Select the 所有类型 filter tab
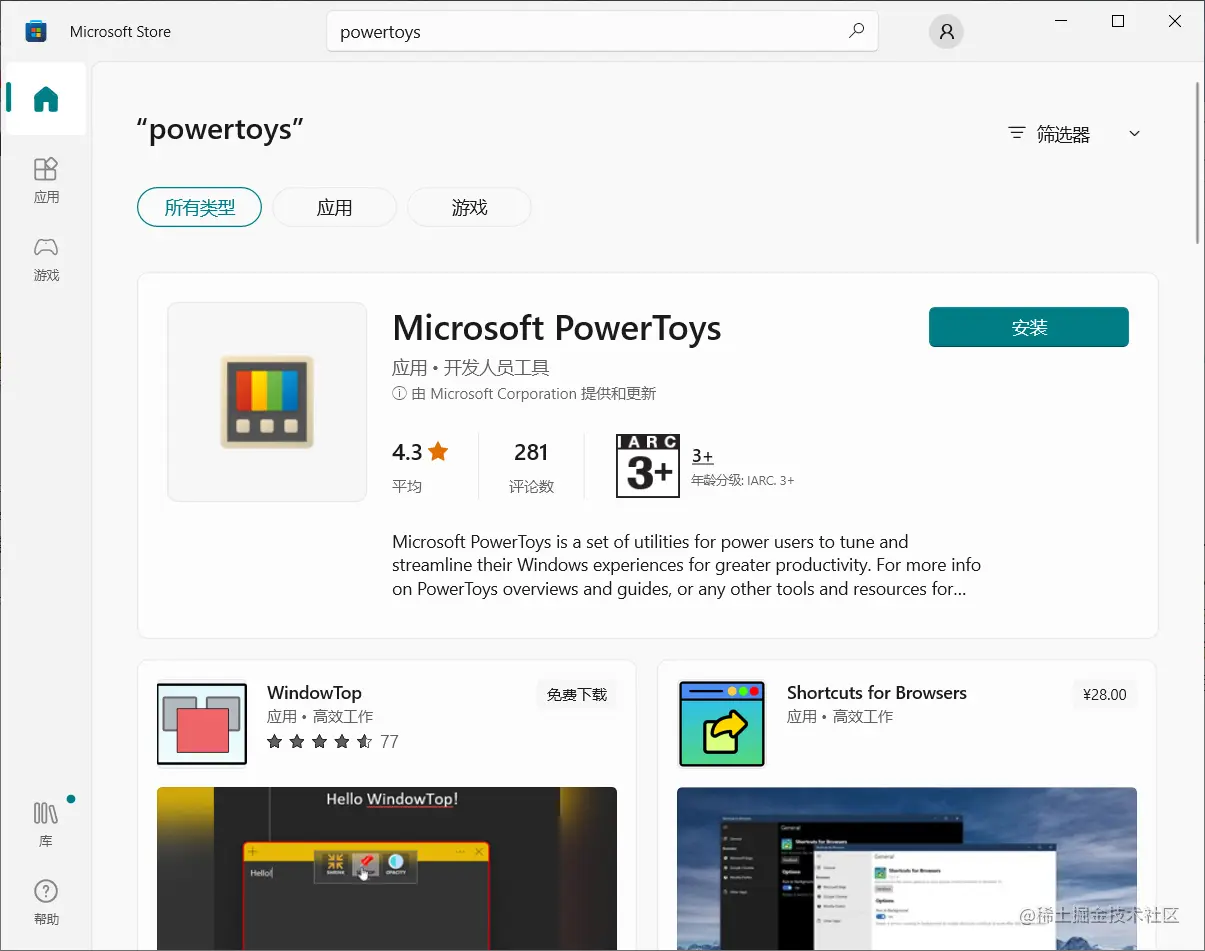 (x=199, y=208)
